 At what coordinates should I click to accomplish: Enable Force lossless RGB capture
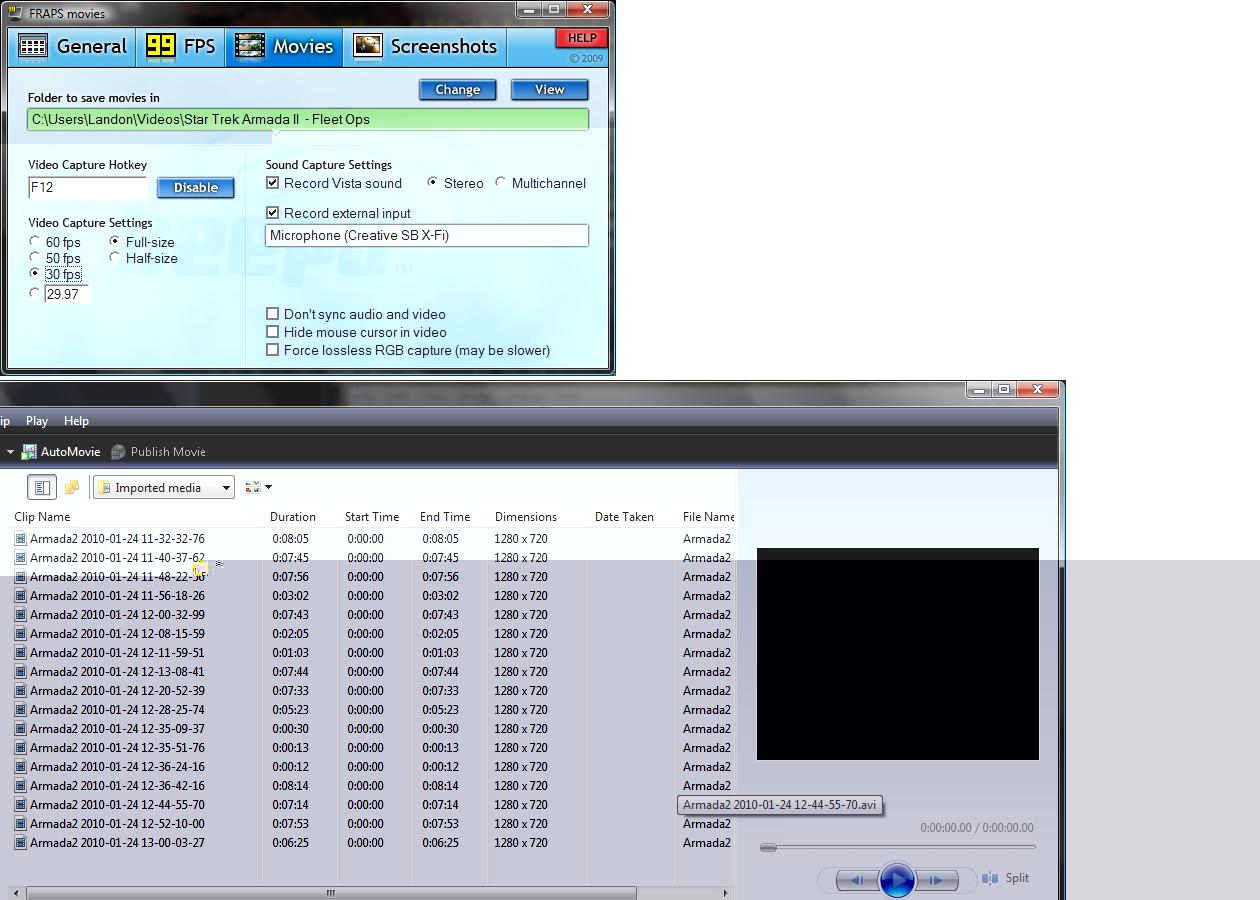(272, 350)
